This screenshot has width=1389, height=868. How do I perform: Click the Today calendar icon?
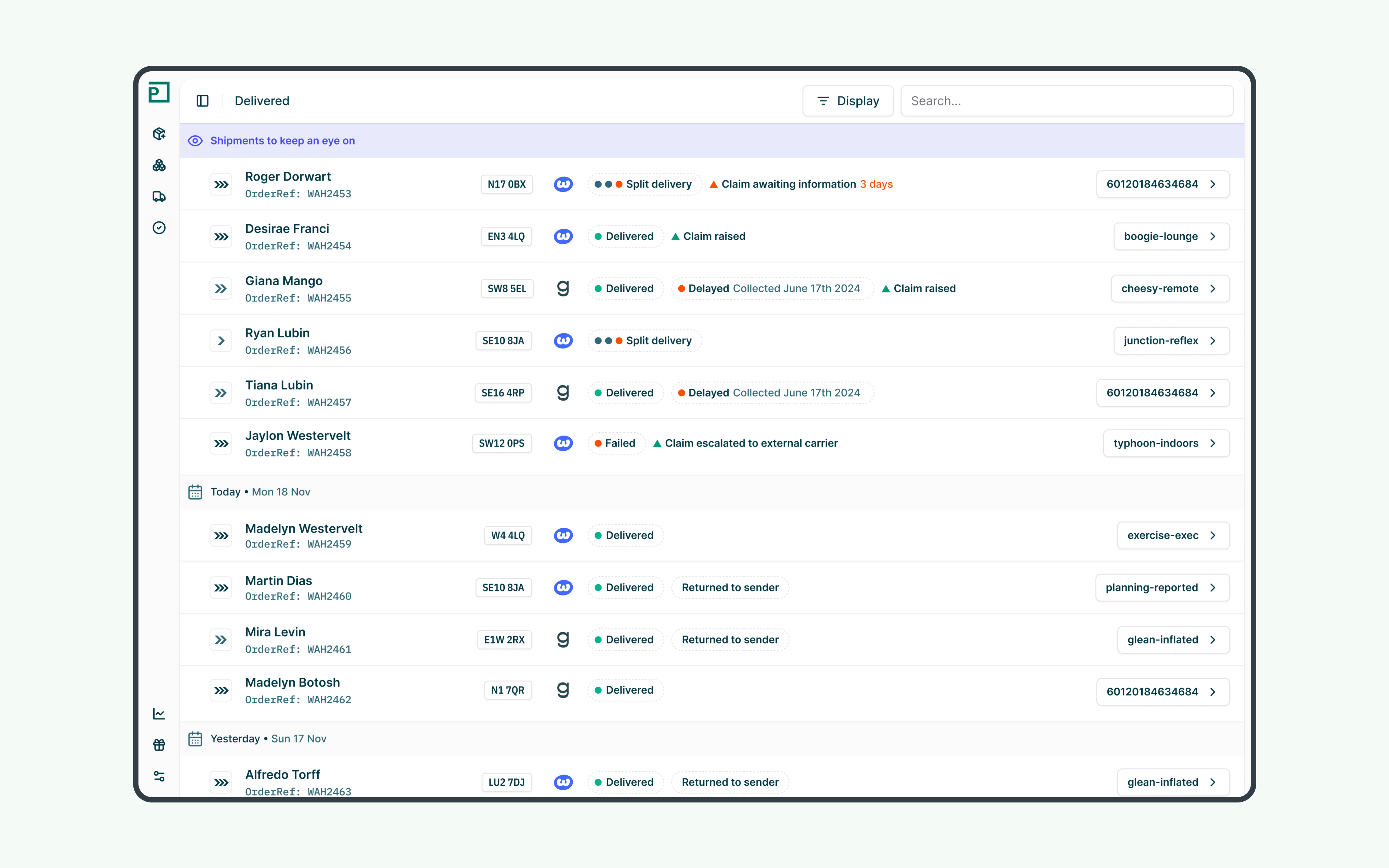[x=195, y=492]
